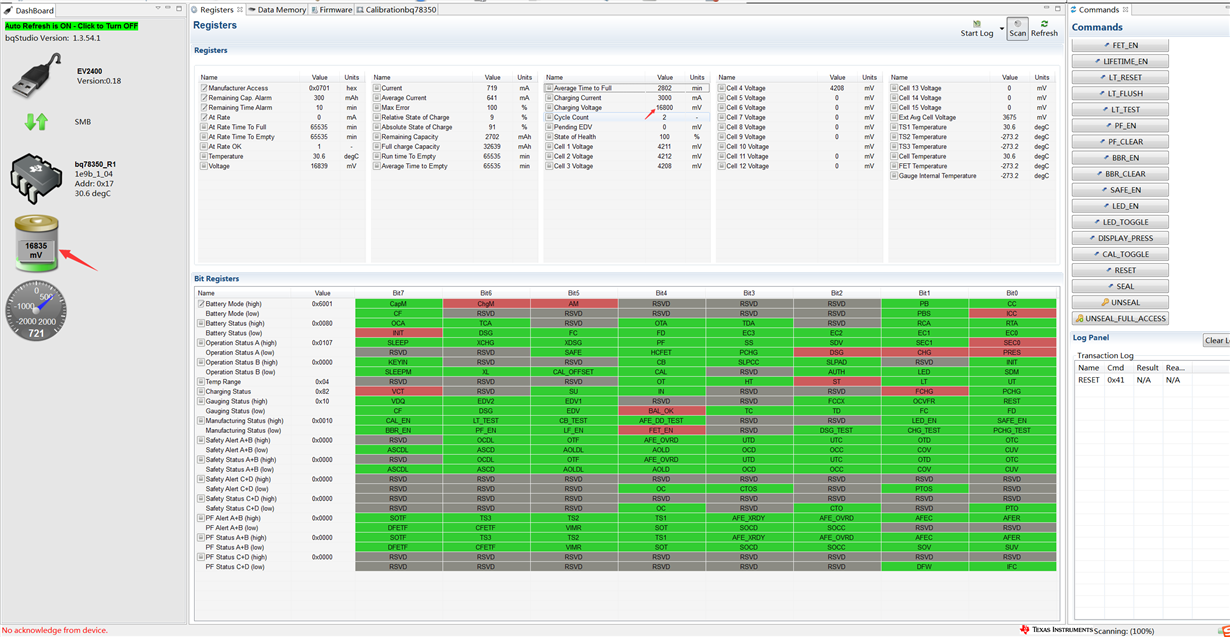Screen dimensions: 1230x637
Task: Click the icon beside Charging Status bit register
Action: tap(201, 392)
